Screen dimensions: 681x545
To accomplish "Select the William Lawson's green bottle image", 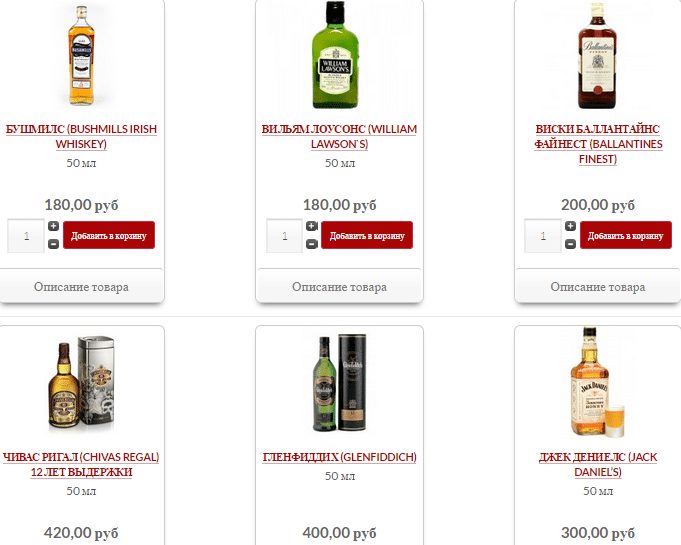I will click(336, 55).
